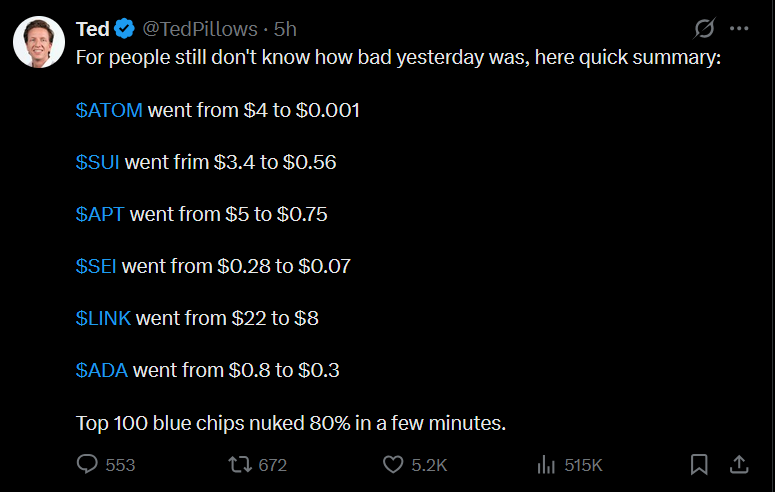The height and width of the screenshot is (492, 775).
Task: Bookmark this tweet
Action: 699,464
